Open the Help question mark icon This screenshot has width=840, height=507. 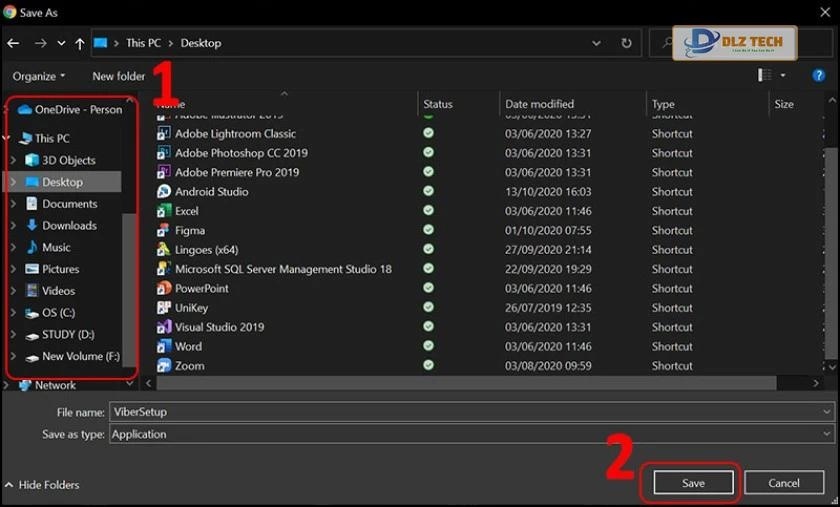click(818, 76)
